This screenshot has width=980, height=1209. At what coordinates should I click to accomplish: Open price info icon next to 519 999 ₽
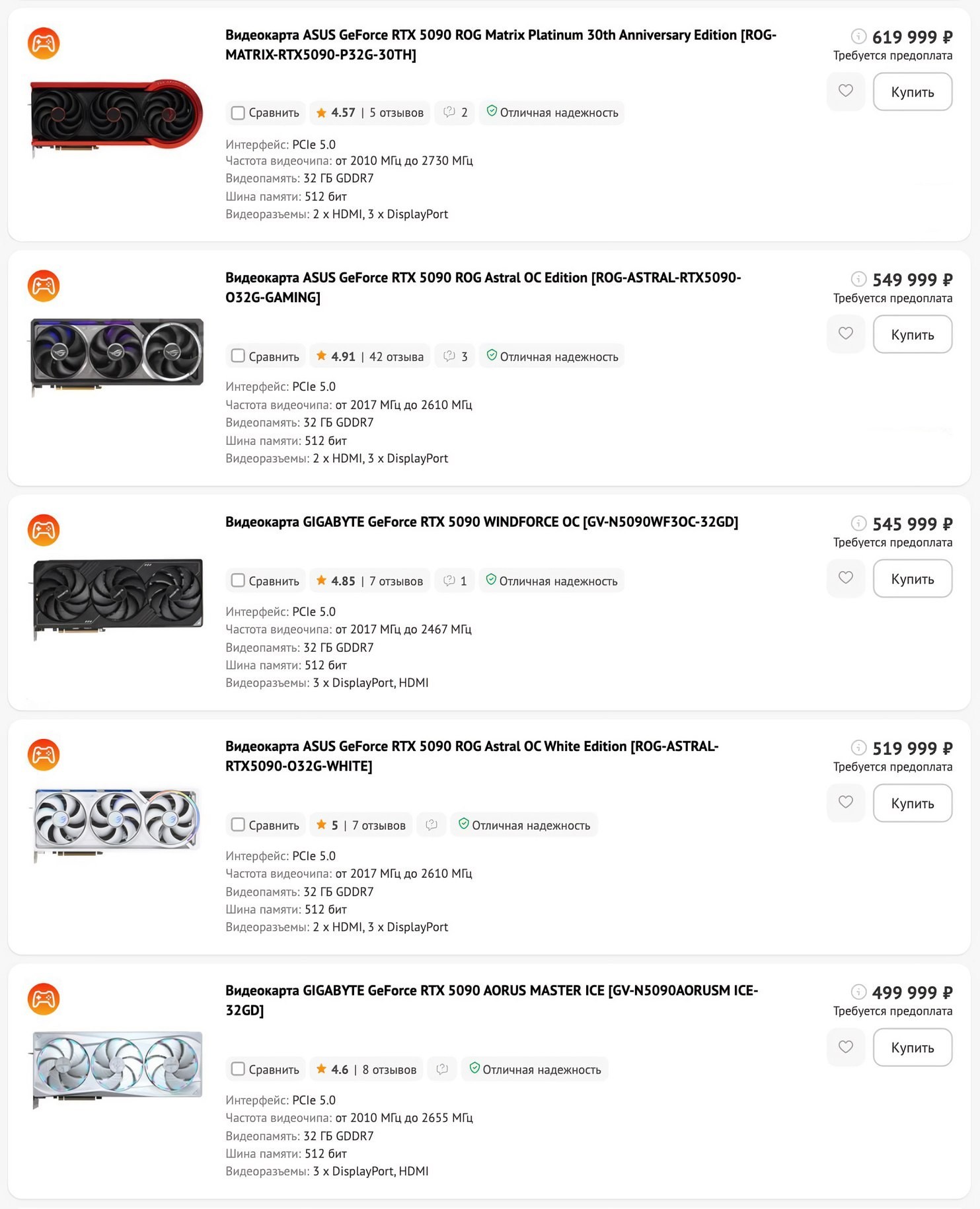[x=858, y=748]
